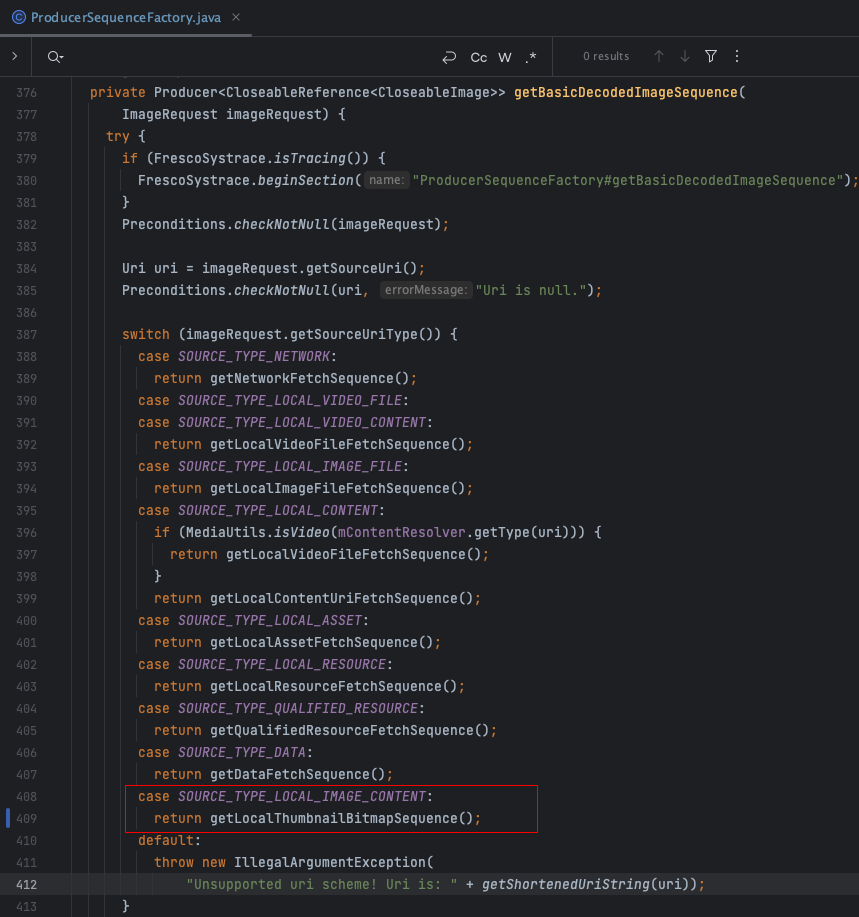Viewport: 859px width, 917px height.
Task: Close the ProducerSequenceFactory.java tab
Action: point(236,18)
